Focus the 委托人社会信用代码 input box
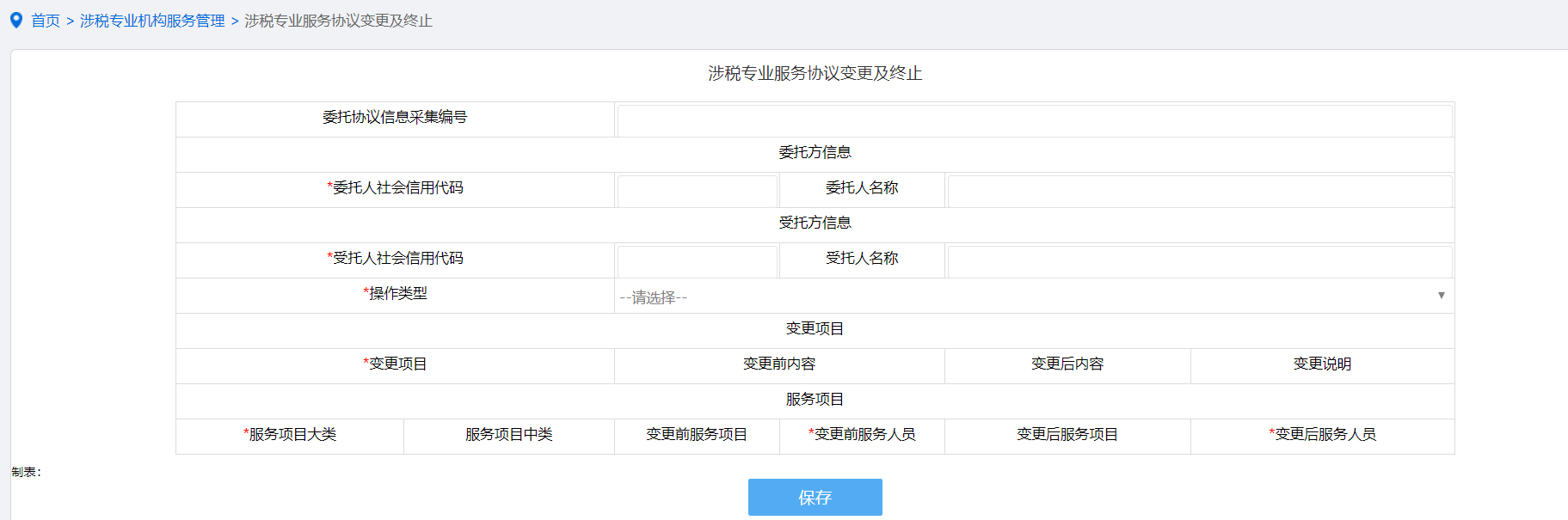The height and width of the screenshot is (520, 1568). pyautogui.click(x=697, y=191)
